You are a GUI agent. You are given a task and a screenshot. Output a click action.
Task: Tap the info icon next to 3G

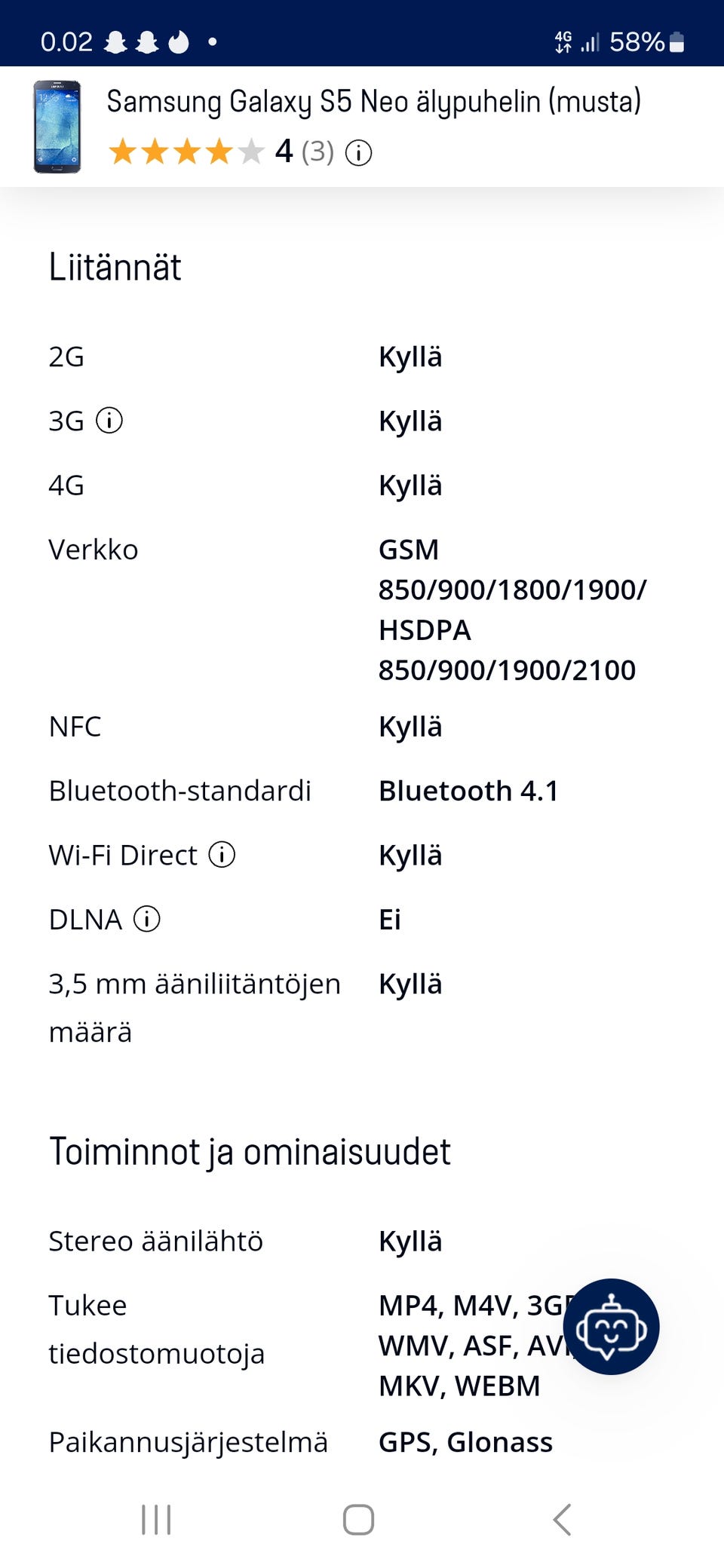tap(109, 420)
